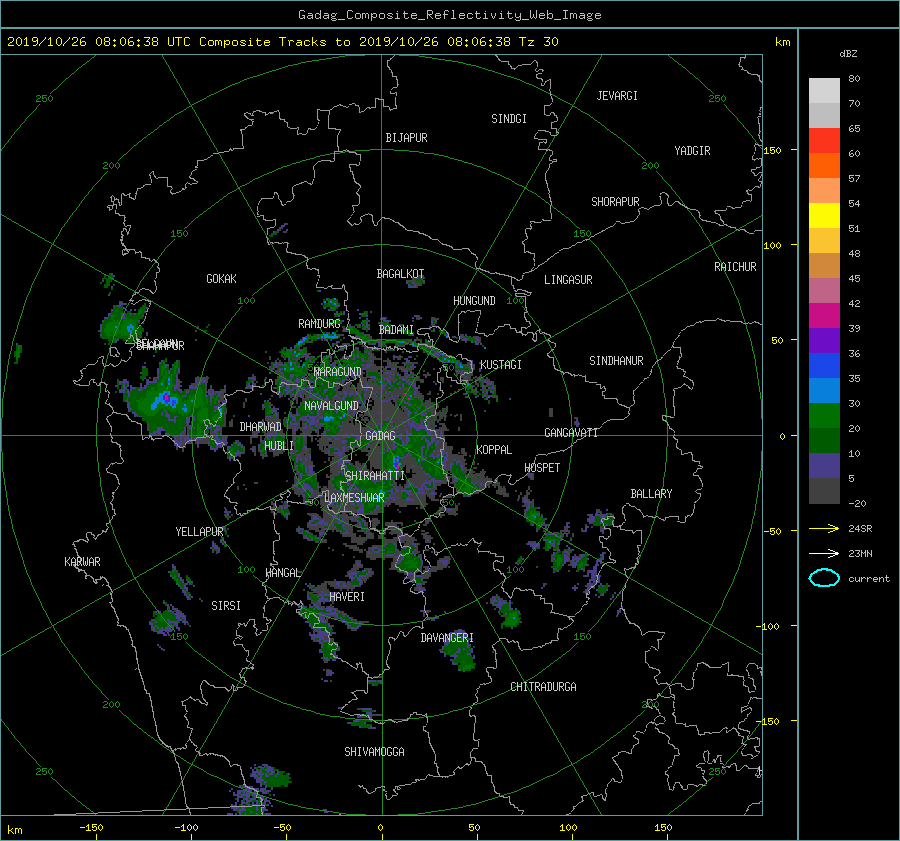Viewport: 900px width, 841px height.
Task: Click the 51 dBZ yellow color swatch
Action: coord(824,215)
